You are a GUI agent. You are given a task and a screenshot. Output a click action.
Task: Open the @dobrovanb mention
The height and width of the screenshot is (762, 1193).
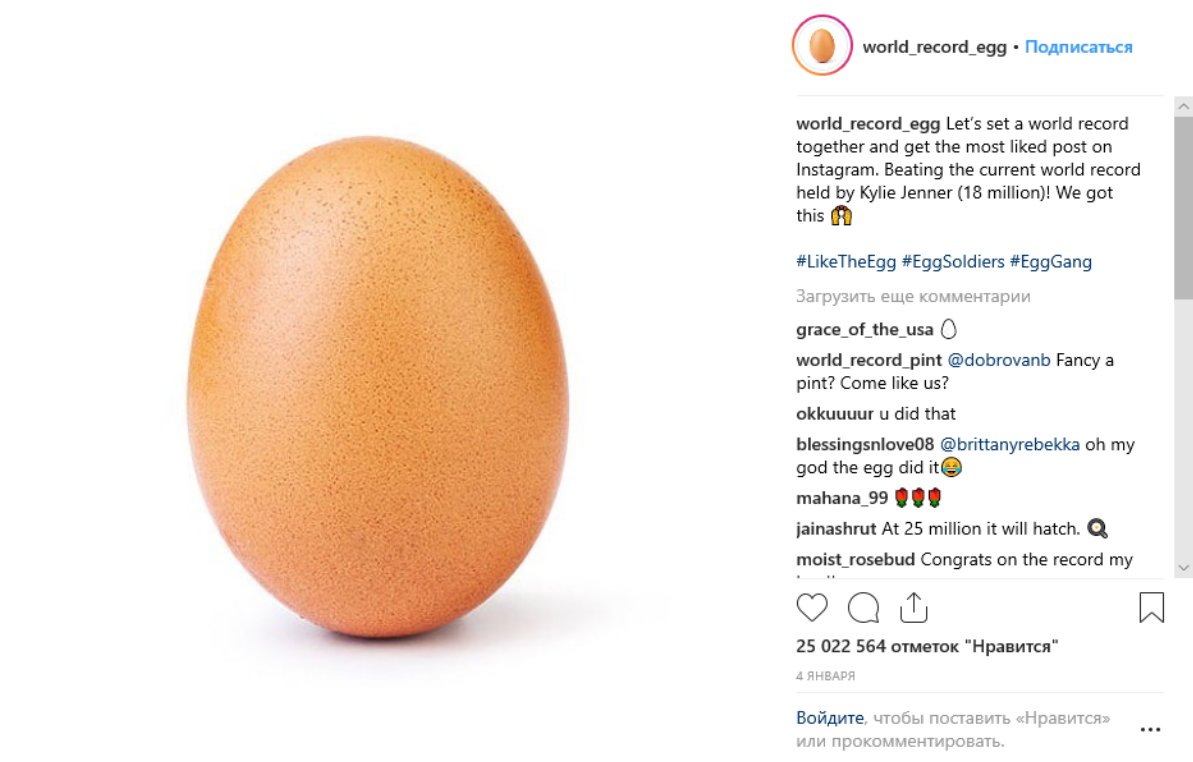(998, 360)
